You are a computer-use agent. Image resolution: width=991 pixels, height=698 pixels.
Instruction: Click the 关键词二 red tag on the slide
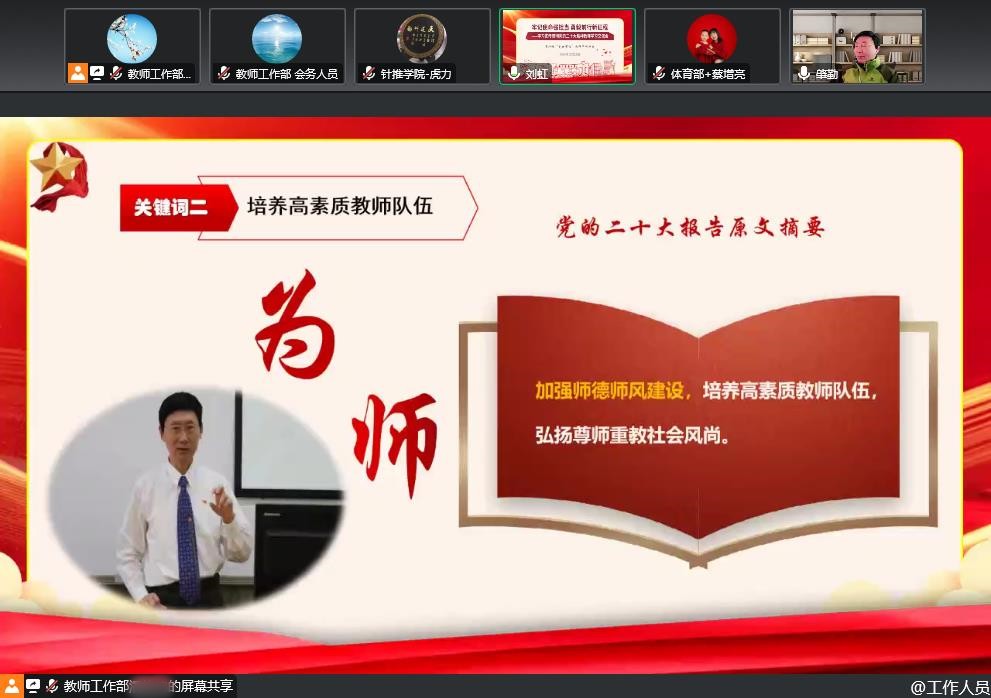171,208
